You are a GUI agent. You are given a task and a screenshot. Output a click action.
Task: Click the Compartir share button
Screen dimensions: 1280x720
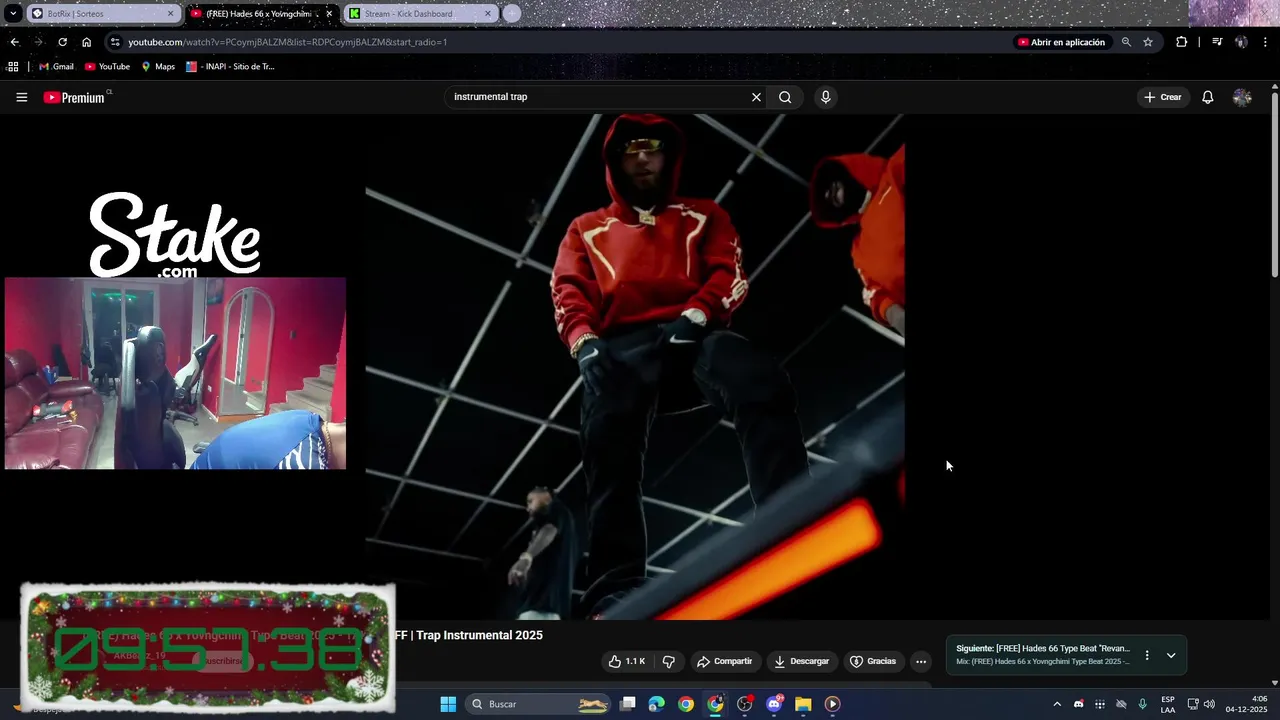tap(724, 661)
